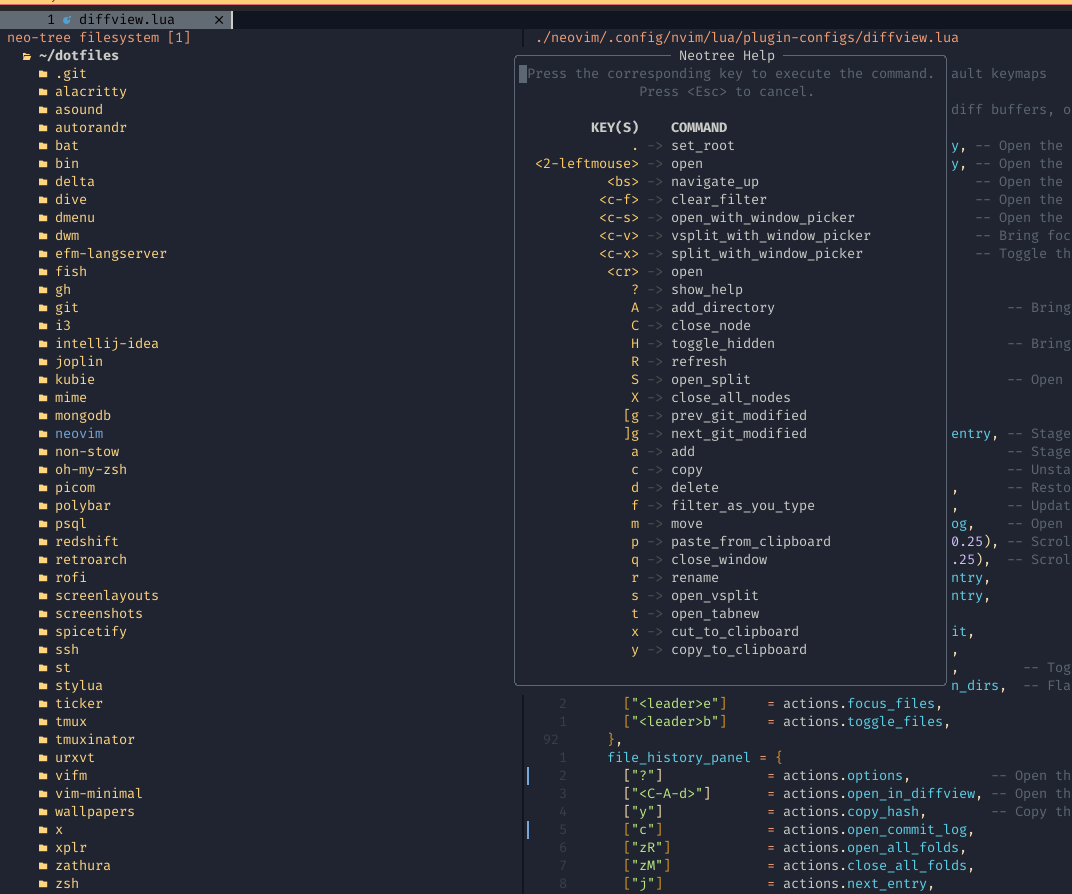The image size is (1072, 894).
Task: Click the folder icon beside asound
Action: click(43, 110)
